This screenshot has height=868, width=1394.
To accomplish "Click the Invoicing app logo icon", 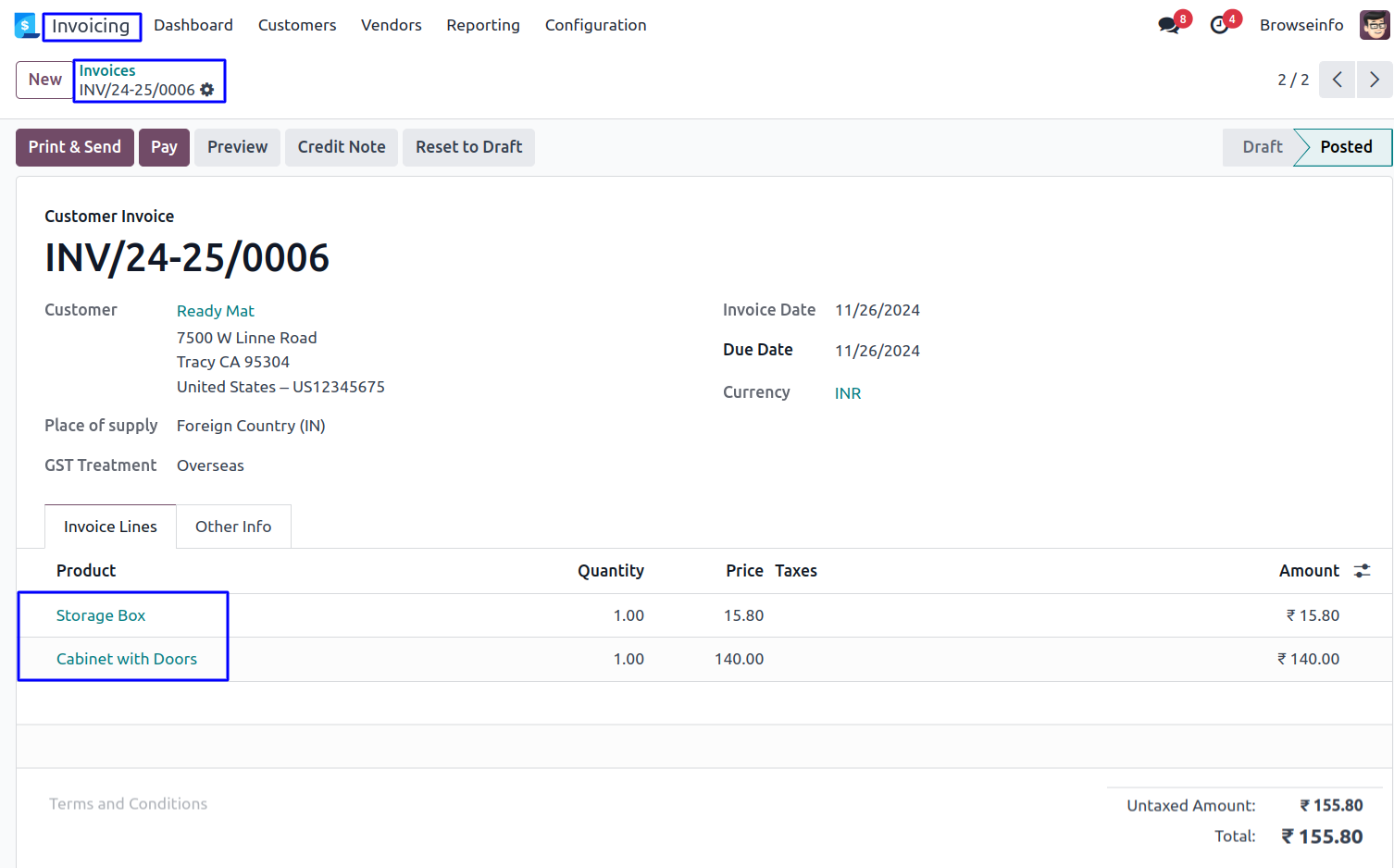I will pyautogui.click(x=25, y=26).
